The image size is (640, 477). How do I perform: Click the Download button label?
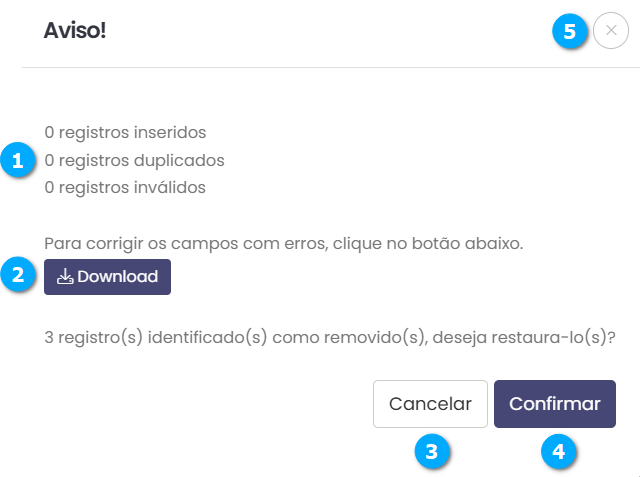coord(118,277)
